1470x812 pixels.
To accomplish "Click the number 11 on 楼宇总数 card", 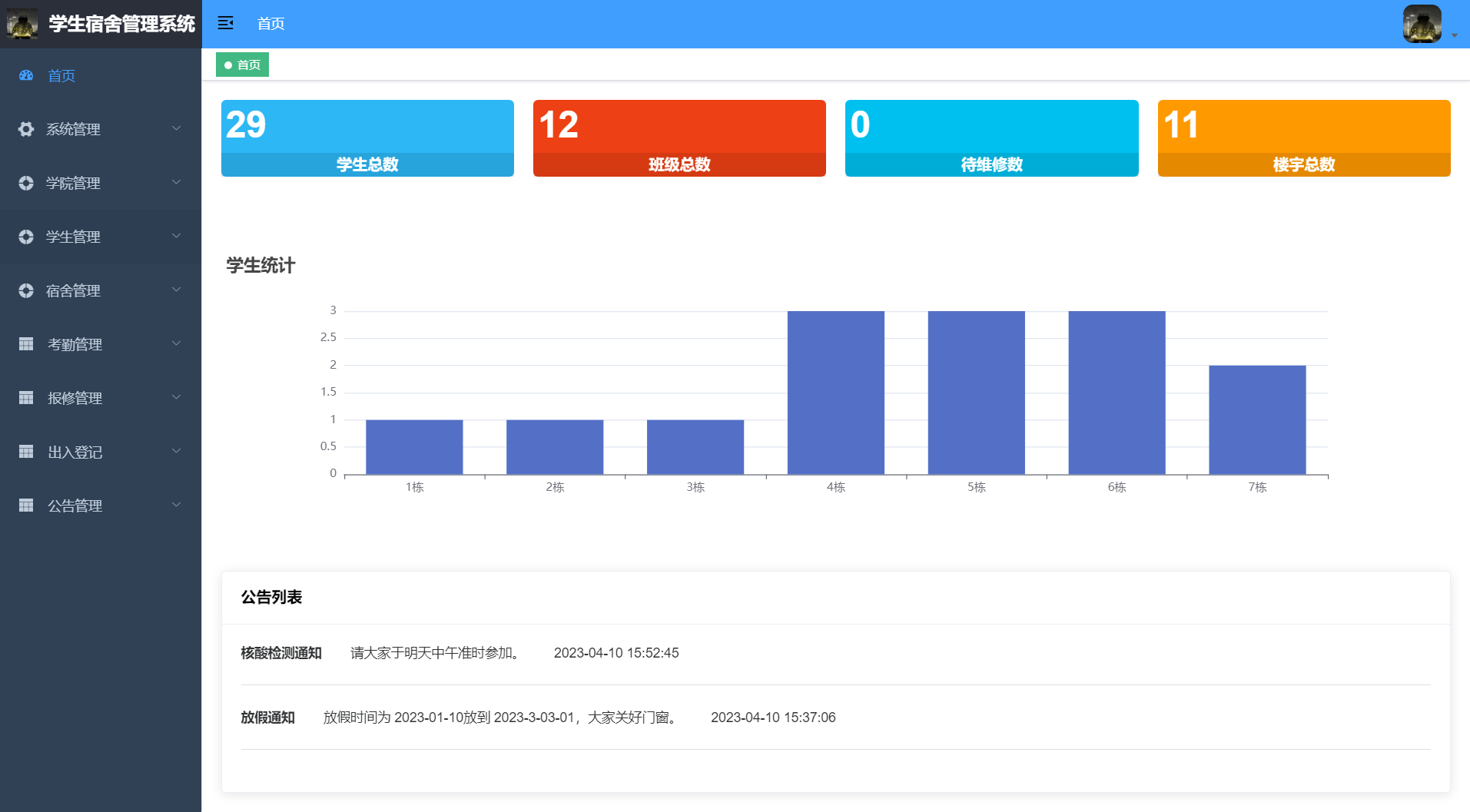I will (1181, 124).
